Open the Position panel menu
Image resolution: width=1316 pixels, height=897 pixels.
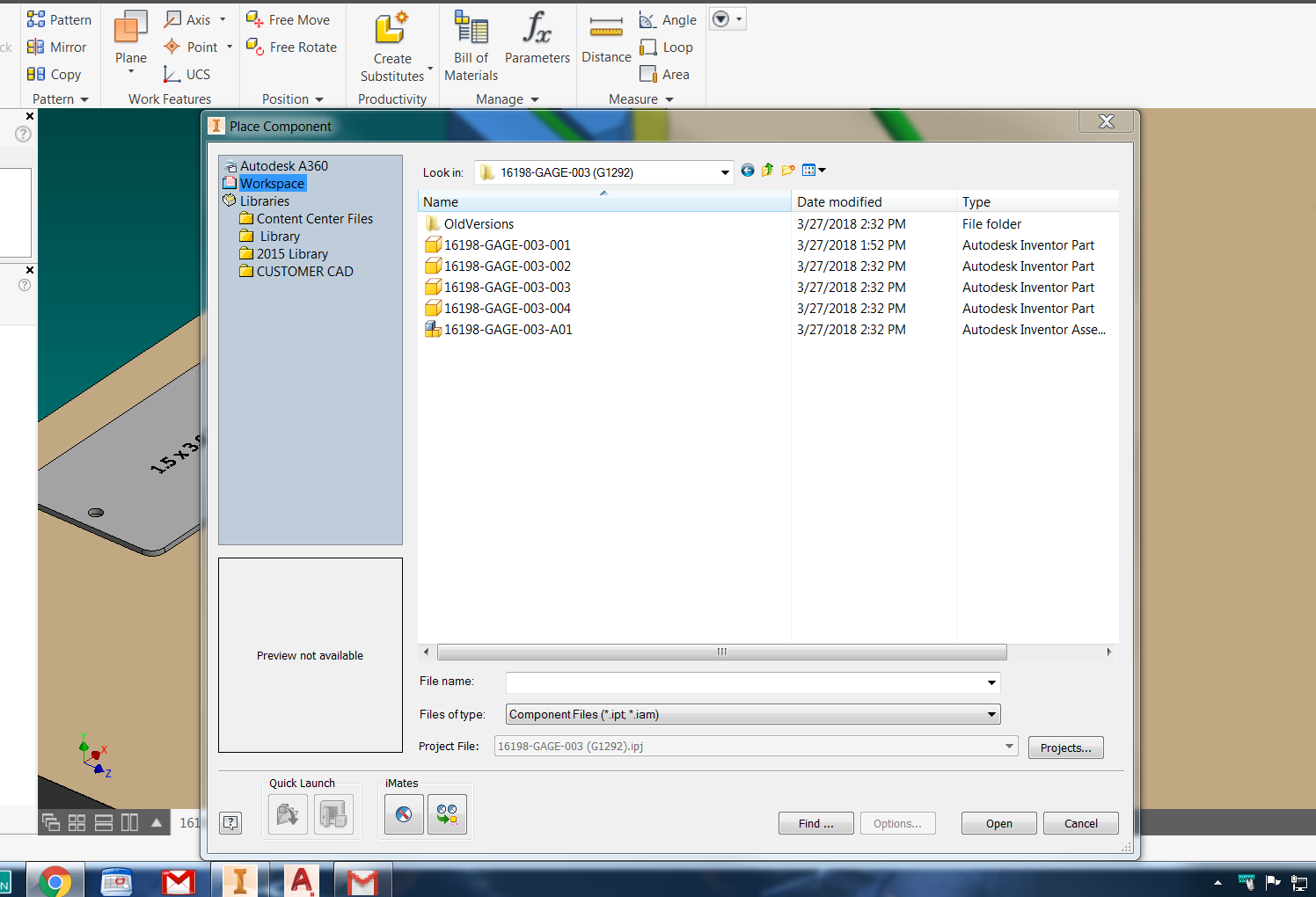coord(319,98)
